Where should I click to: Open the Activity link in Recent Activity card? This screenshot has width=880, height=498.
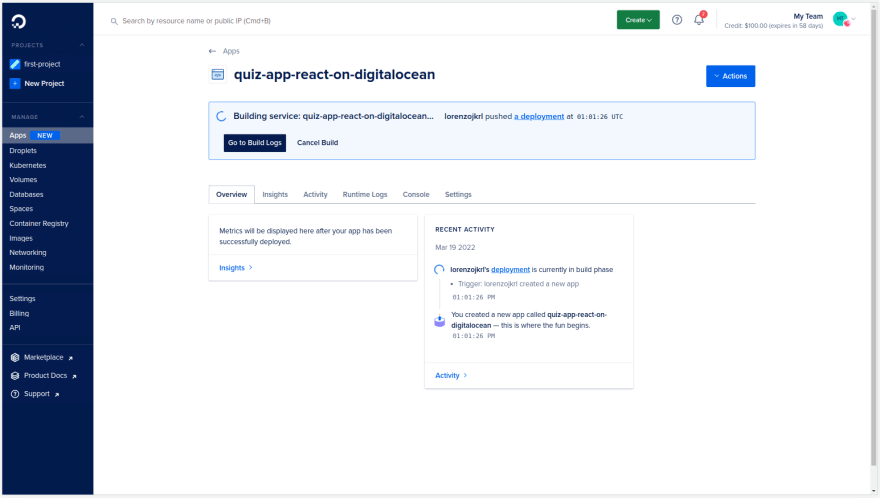click(451, 376)
